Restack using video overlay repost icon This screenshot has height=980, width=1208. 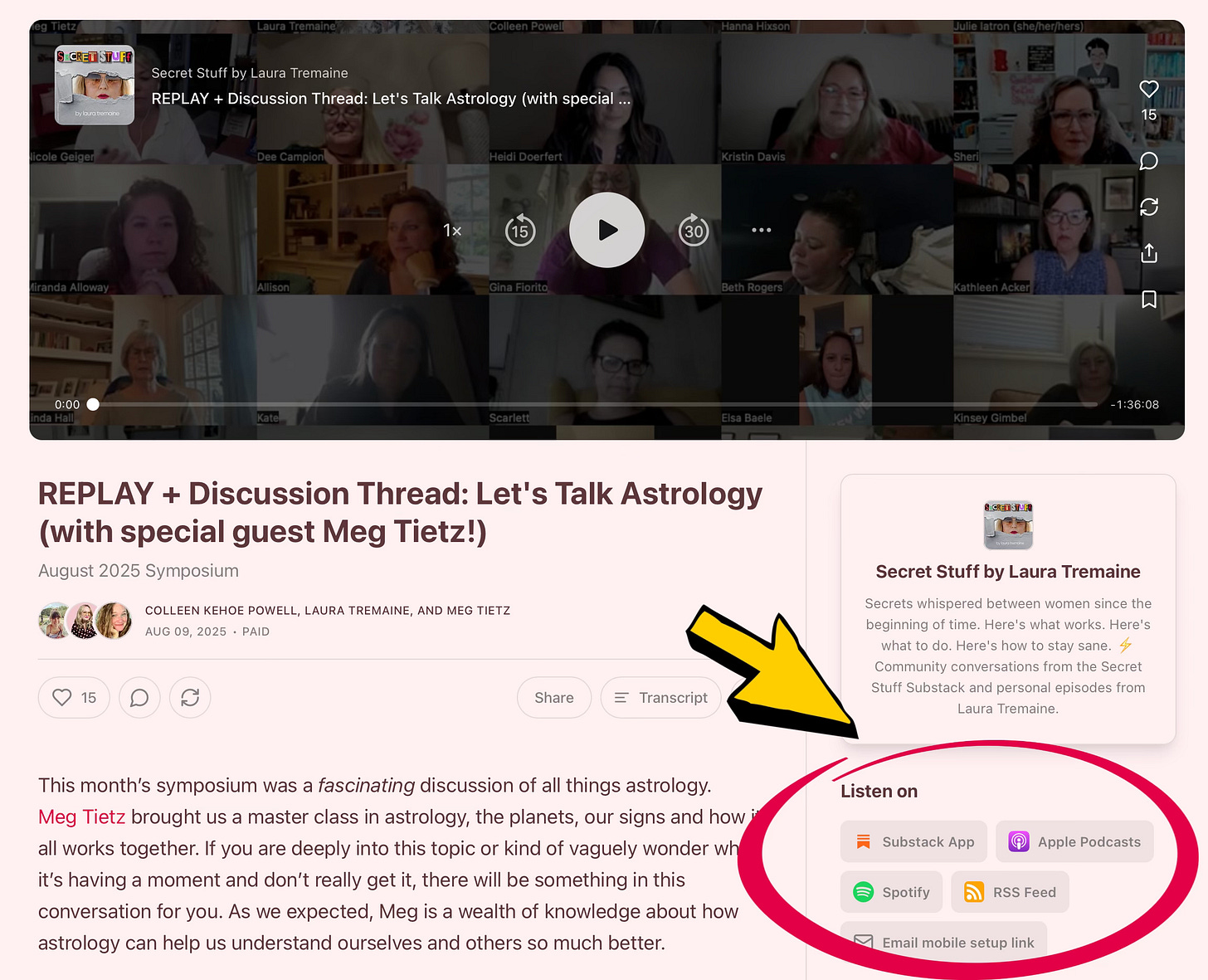point(1149,207)
